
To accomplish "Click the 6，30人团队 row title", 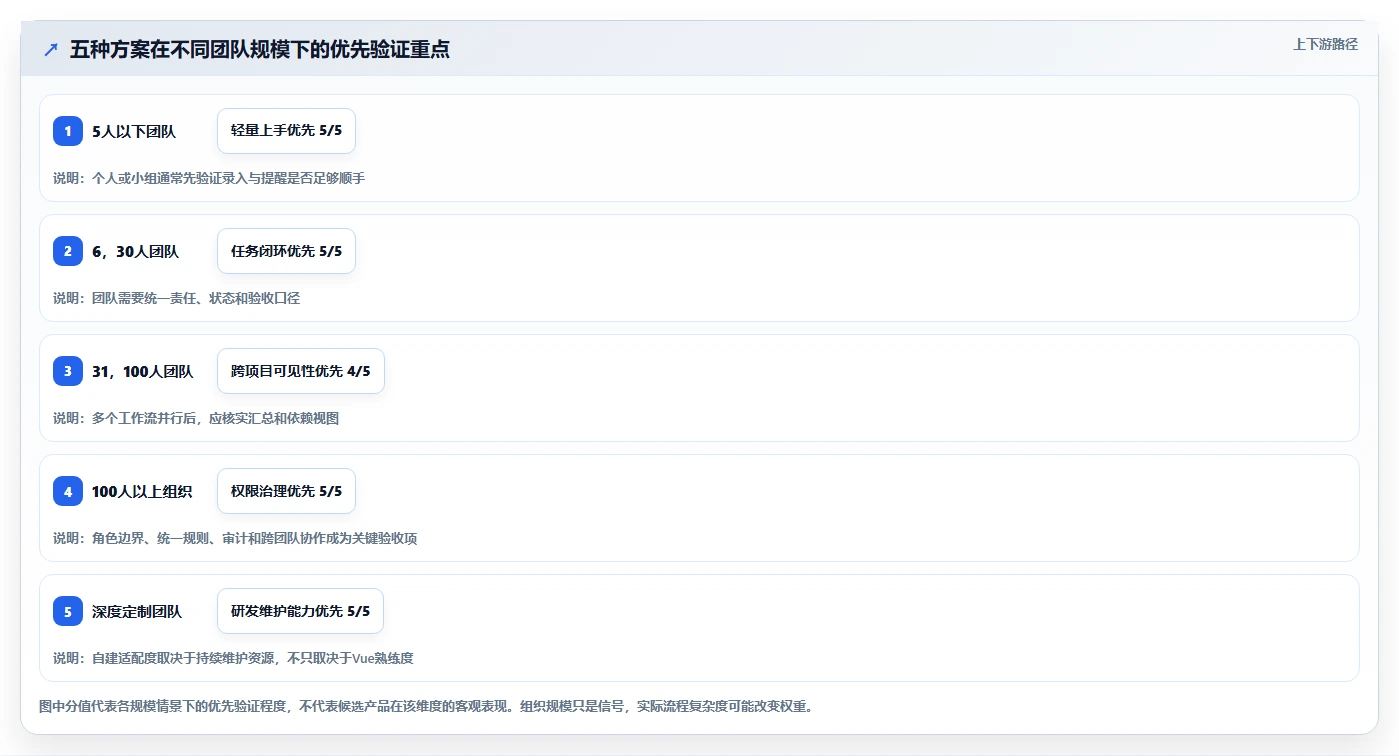I will [x=135, y=252].
